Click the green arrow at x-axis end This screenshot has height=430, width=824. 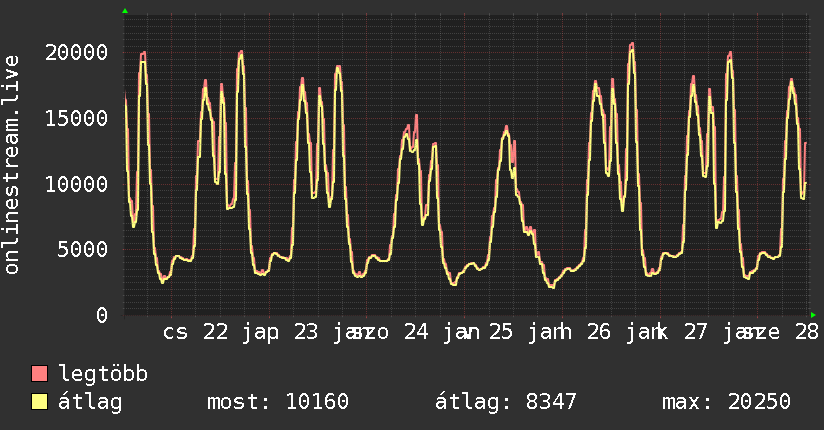813,315
